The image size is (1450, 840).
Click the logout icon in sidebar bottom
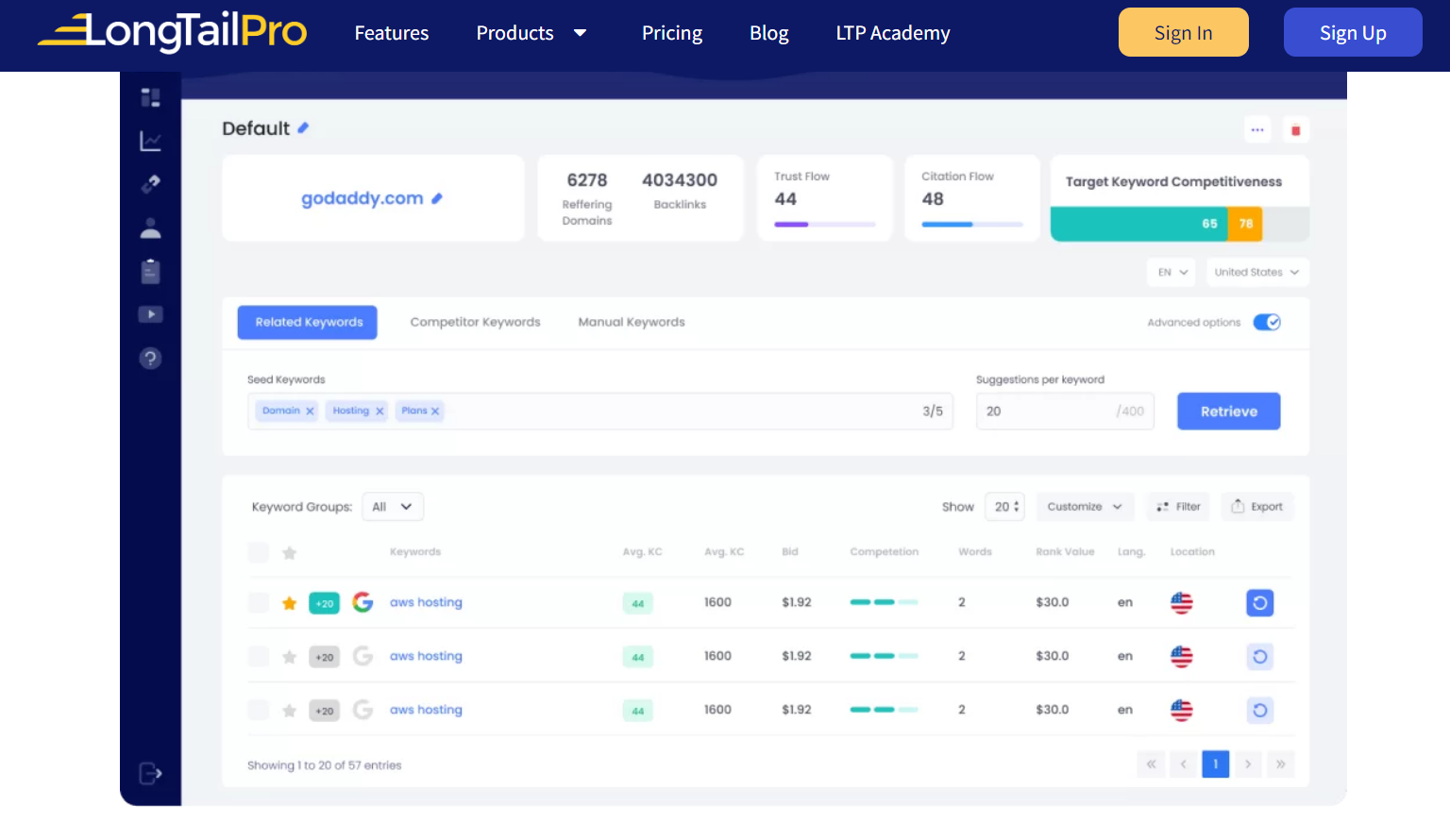click(150, 774)
